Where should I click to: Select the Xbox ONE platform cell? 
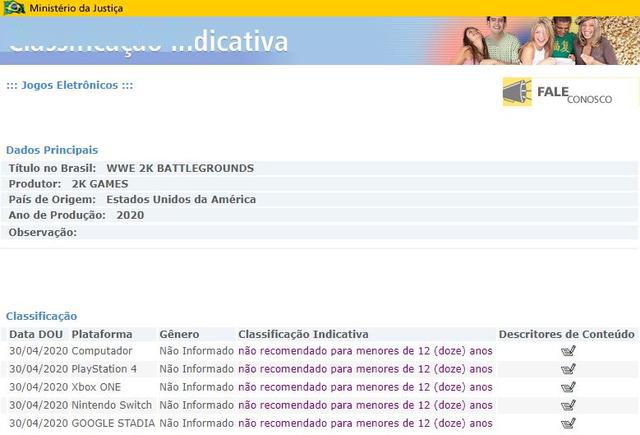[x=96, y=387]
